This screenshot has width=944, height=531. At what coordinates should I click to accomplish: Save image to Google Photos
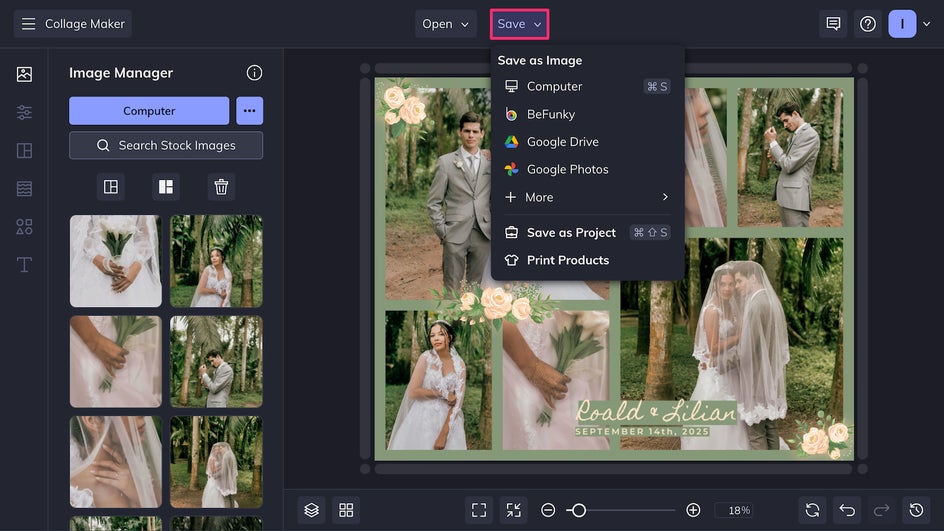(x=587, y=169)
